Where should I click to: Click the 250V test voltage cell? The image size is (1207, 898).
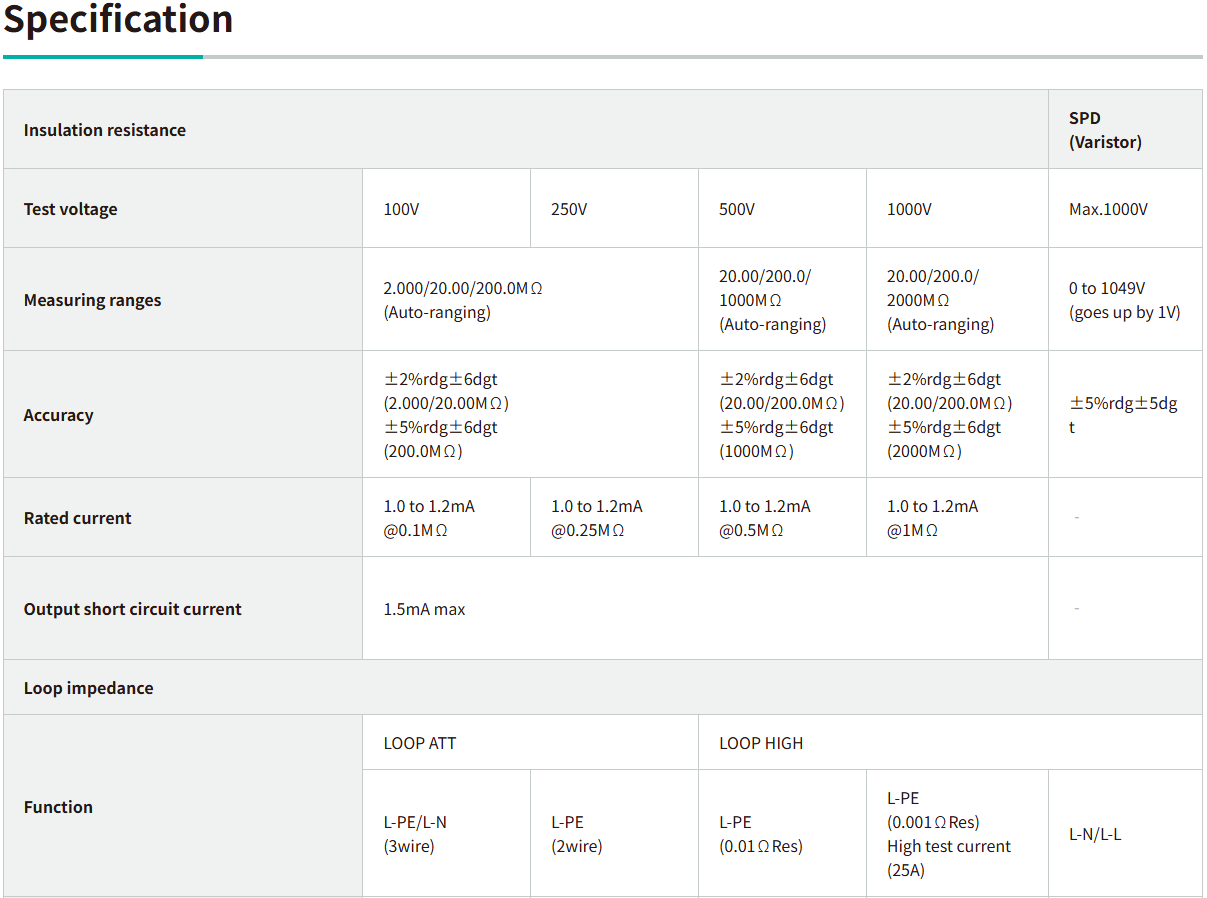[x=569, y=209]
